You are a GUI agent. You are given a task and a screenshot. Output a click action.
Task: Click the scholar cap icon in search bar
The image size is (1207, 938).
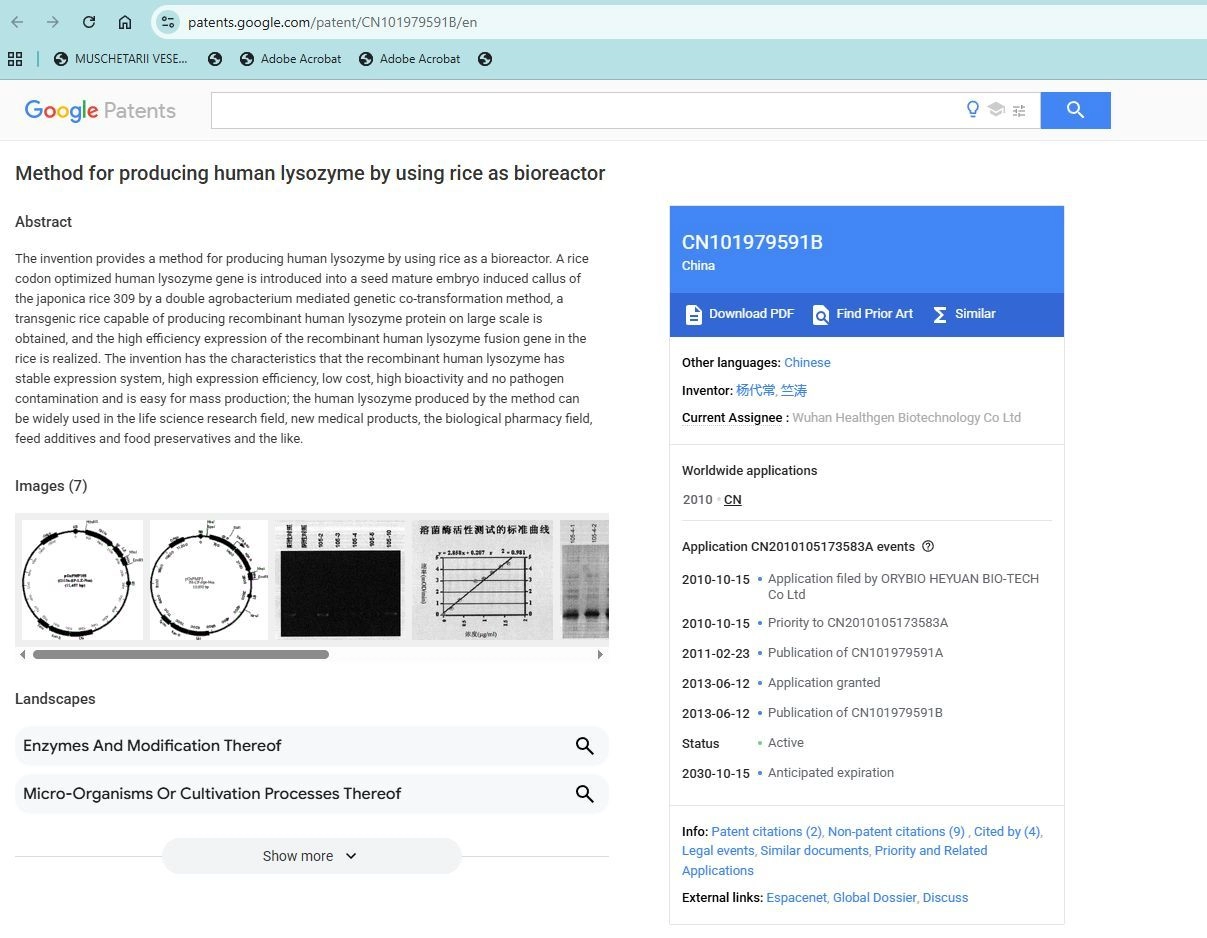tap(996, 110)
